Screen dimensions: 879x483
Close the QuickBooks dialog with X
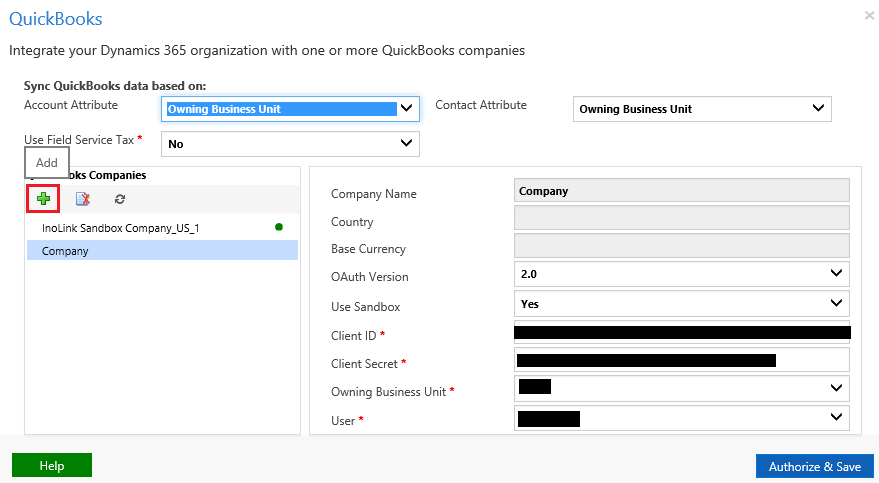pos(869,16)
